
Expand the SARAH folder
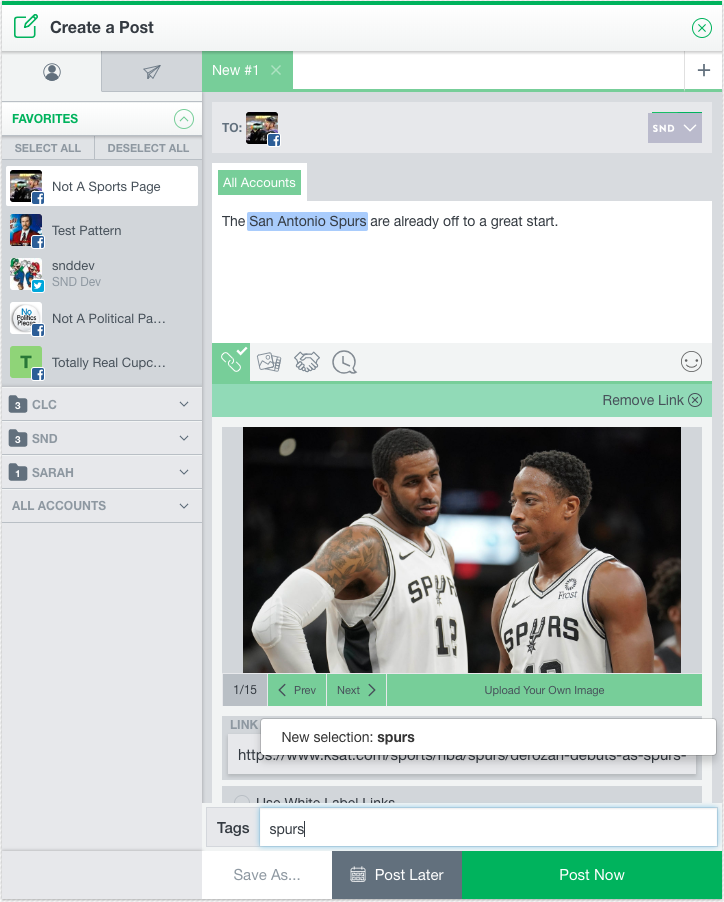[102, 472]
